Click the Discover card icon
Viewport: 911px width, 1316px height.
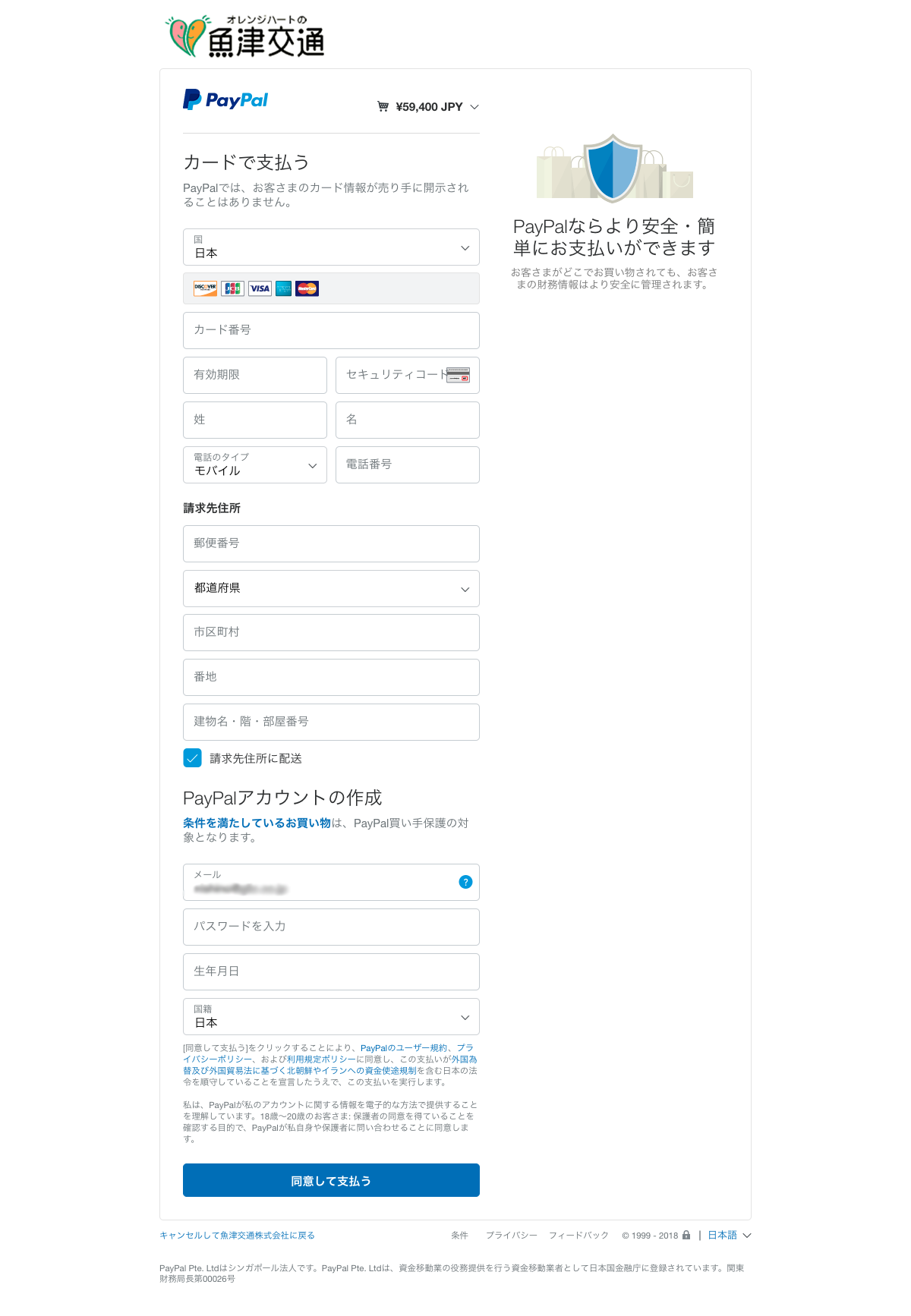click(205, 288)
